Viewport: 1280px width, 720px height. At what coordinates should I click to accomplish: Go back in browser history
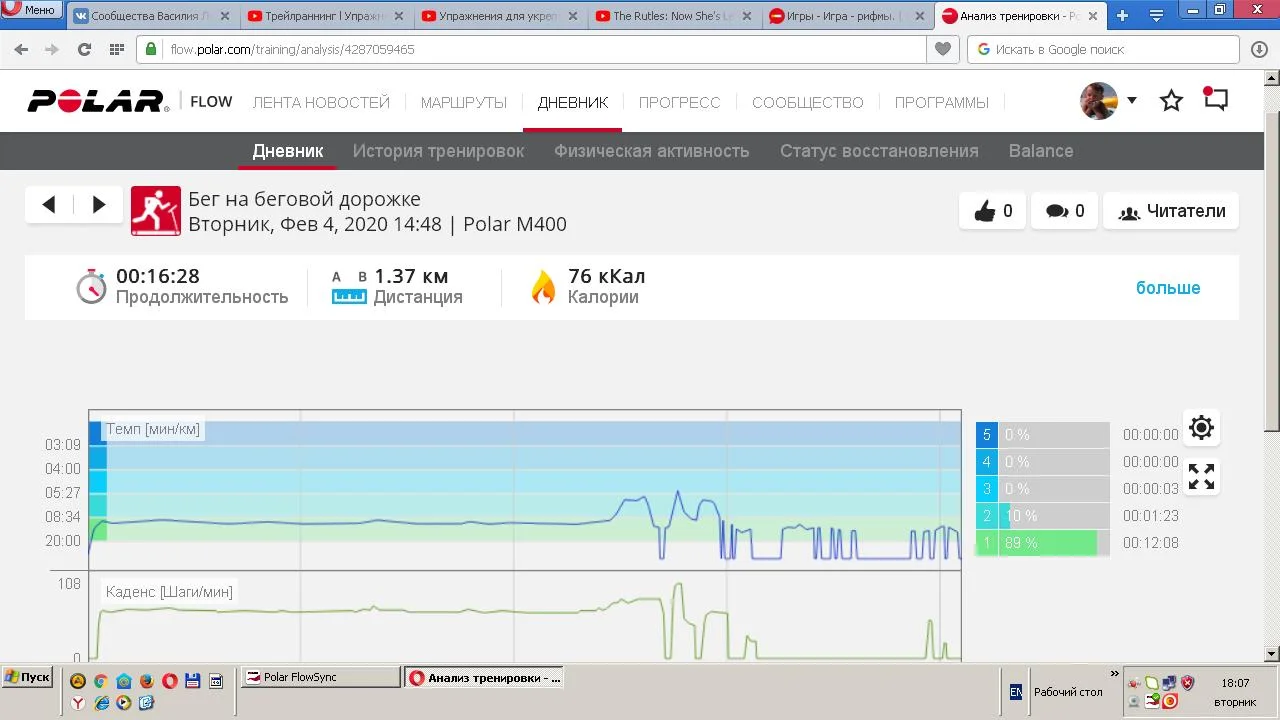tap(22, 49)
